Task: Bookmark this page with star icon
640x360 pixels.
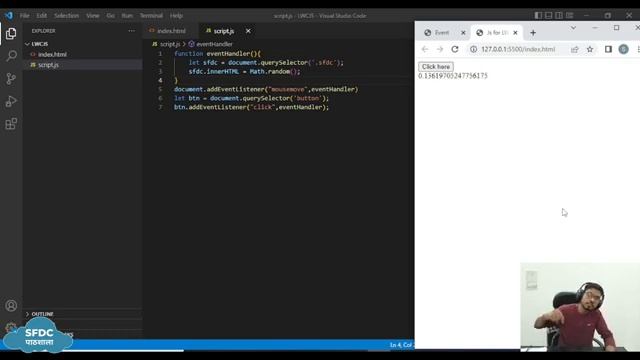Action: click(590, 49)
